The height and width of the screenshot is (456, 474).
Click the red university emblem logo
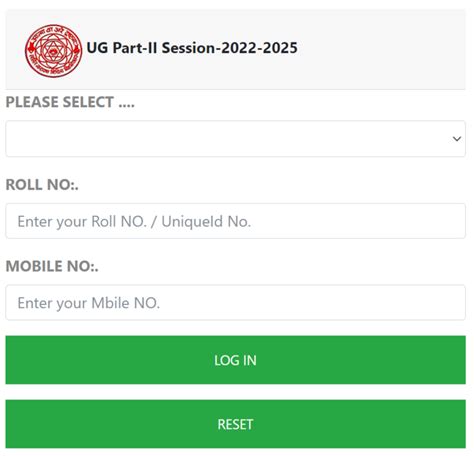(53, 51)
